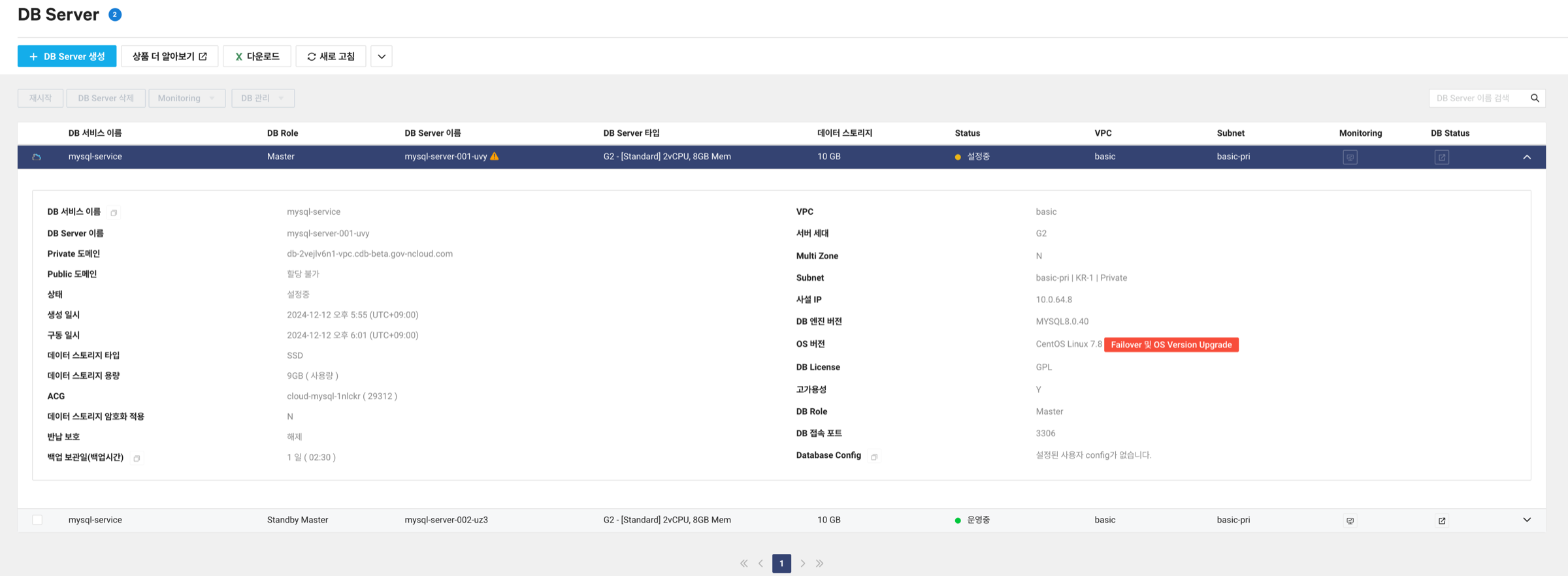
Task: Open Monitoring icon for mysql-server-002-uz3 row
Action: click(1350, 520)
